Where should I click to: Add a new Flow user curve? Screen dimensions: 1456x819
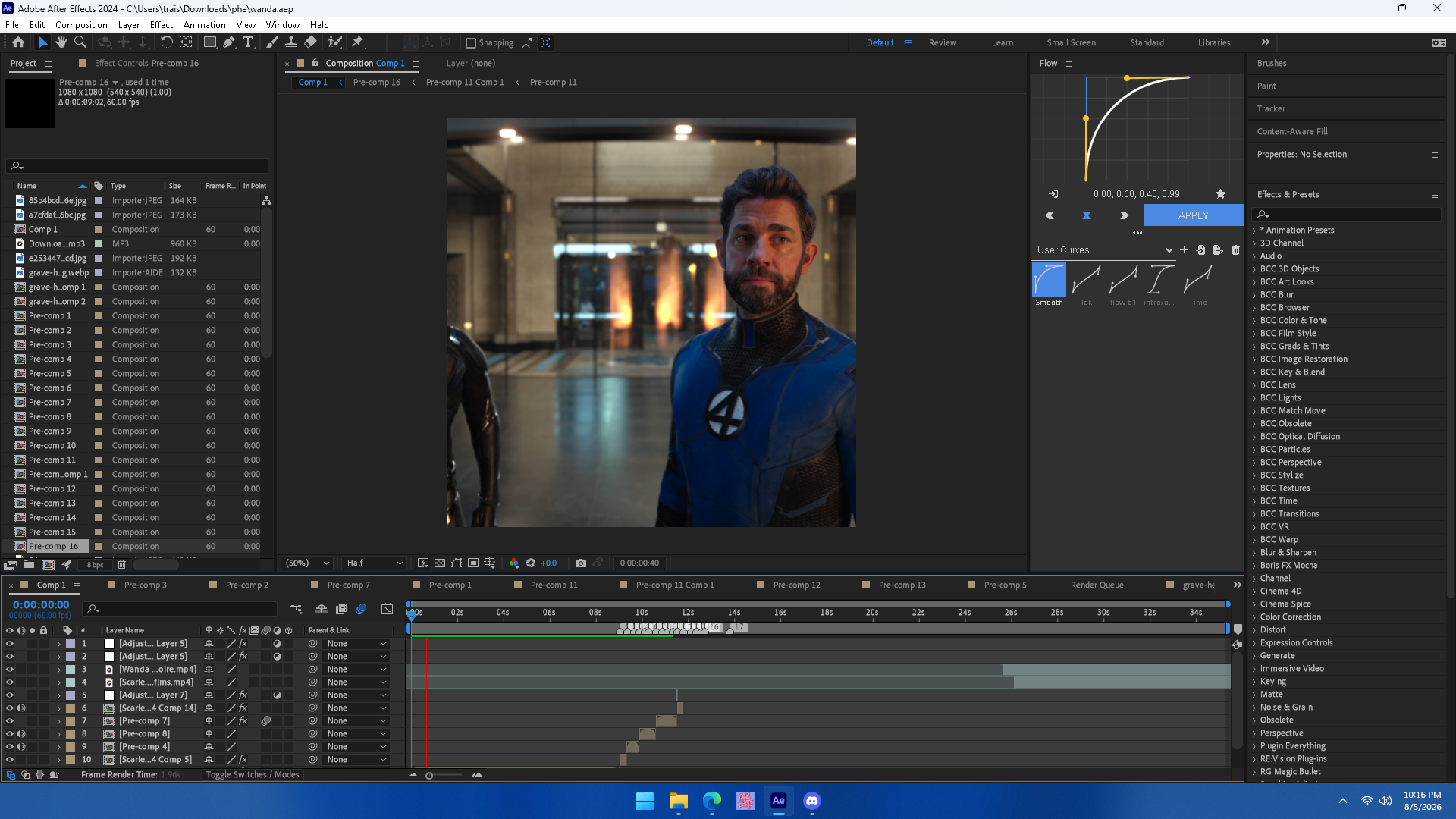(x=1184, y=249)
